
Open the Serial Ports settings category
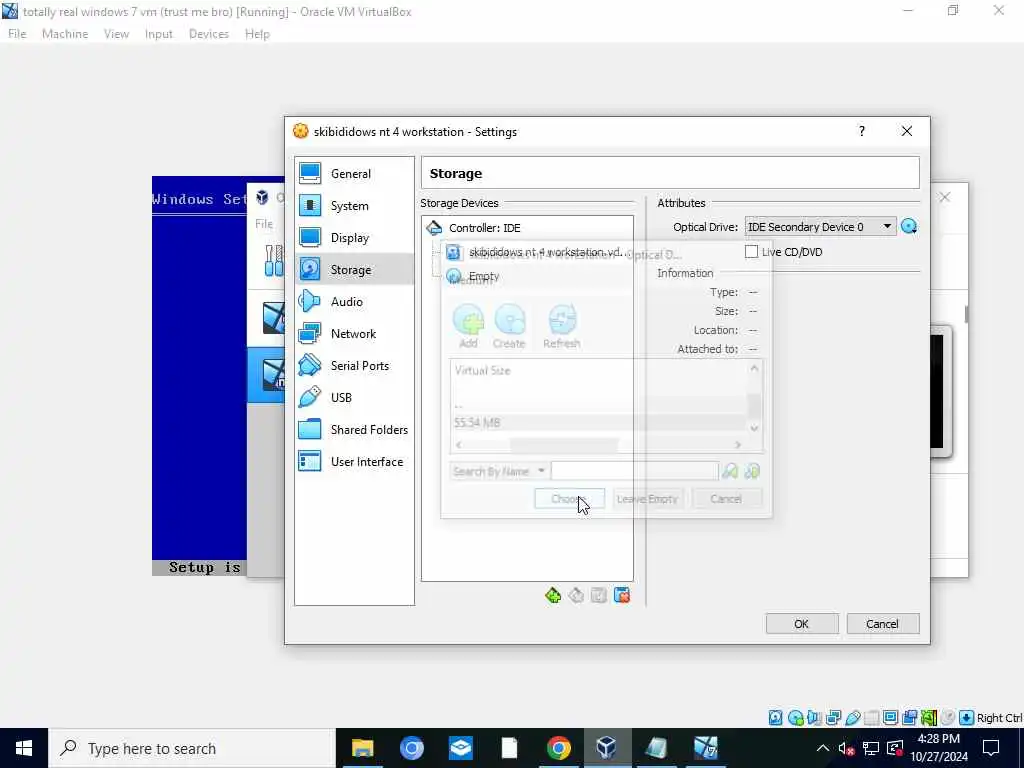(x=354, y=366)
